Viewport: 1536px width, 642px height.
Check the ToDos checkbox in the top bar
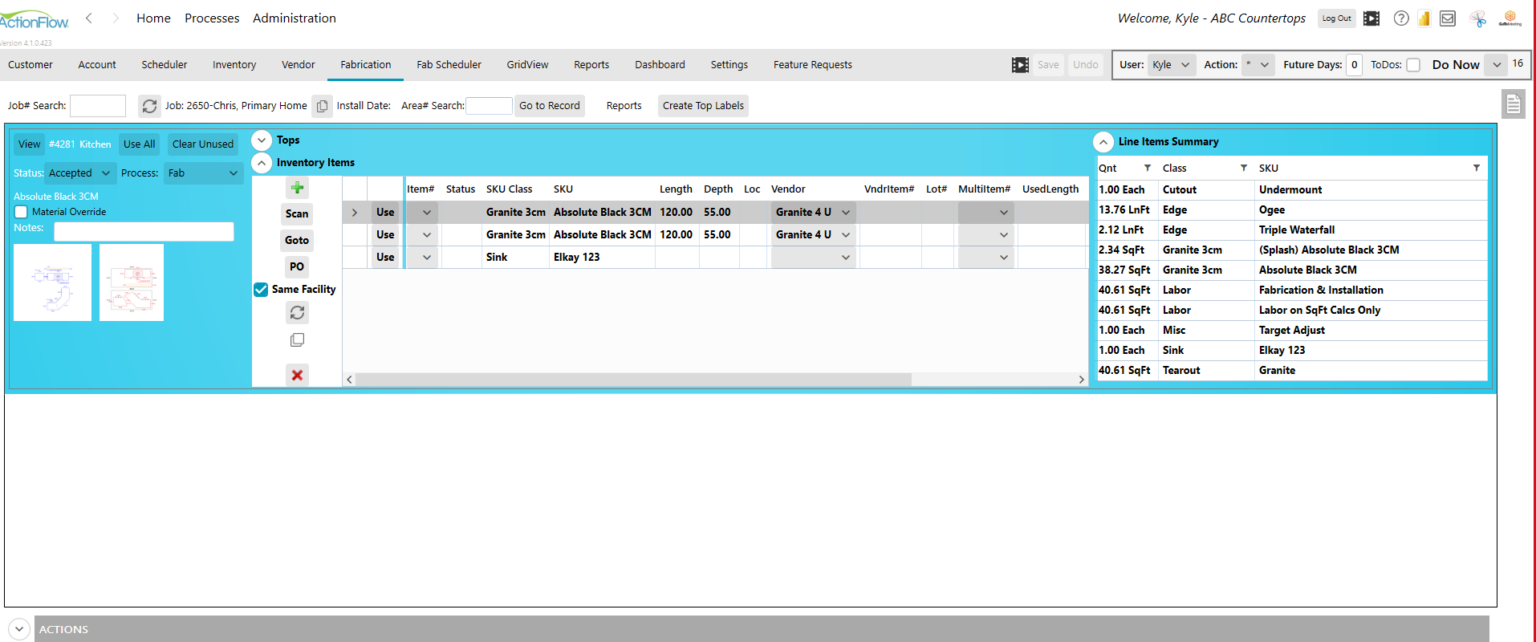[1413, 63]
